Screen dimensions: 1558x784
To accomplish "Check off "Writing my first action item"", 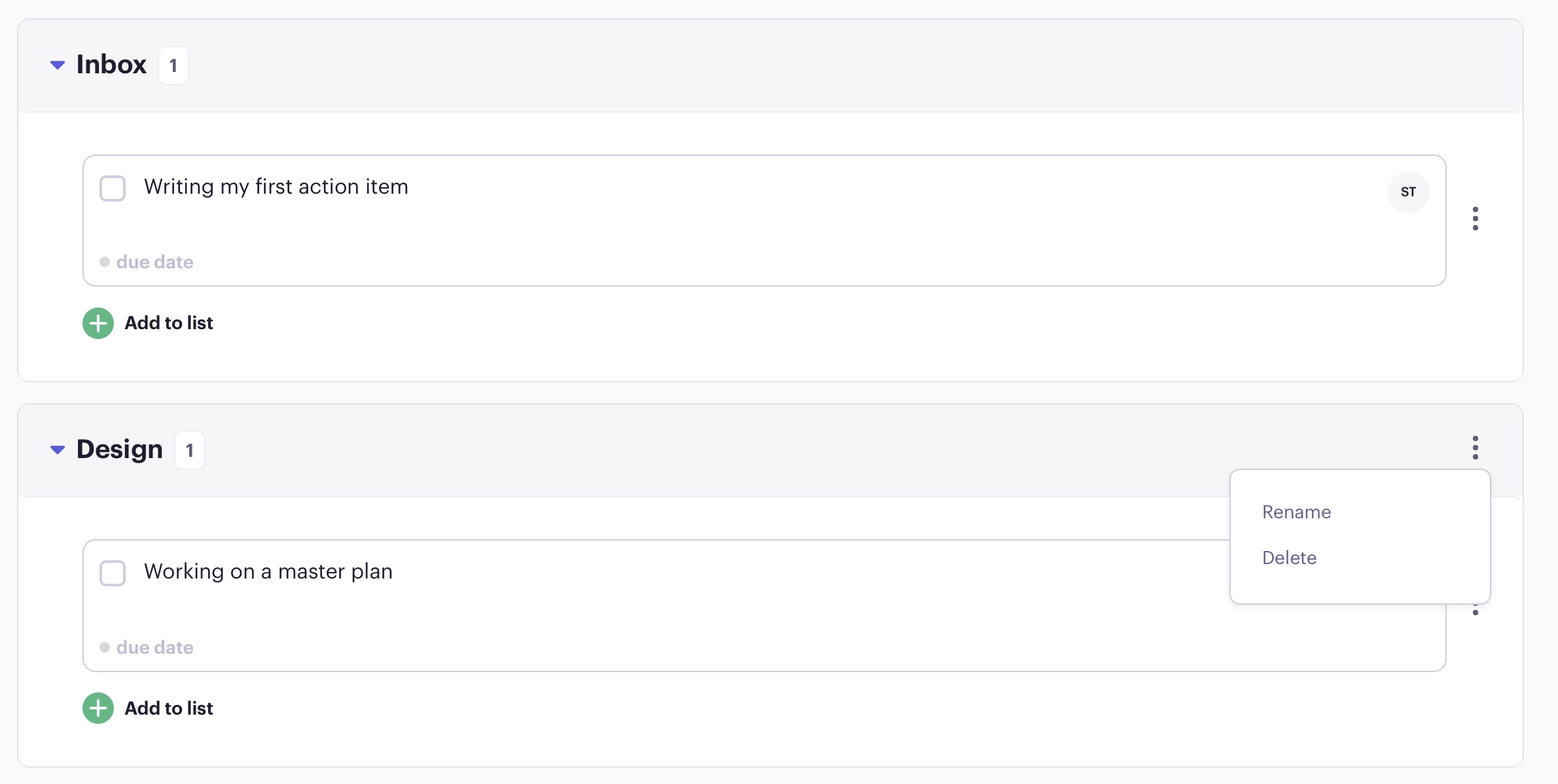I will click(113, 188).
